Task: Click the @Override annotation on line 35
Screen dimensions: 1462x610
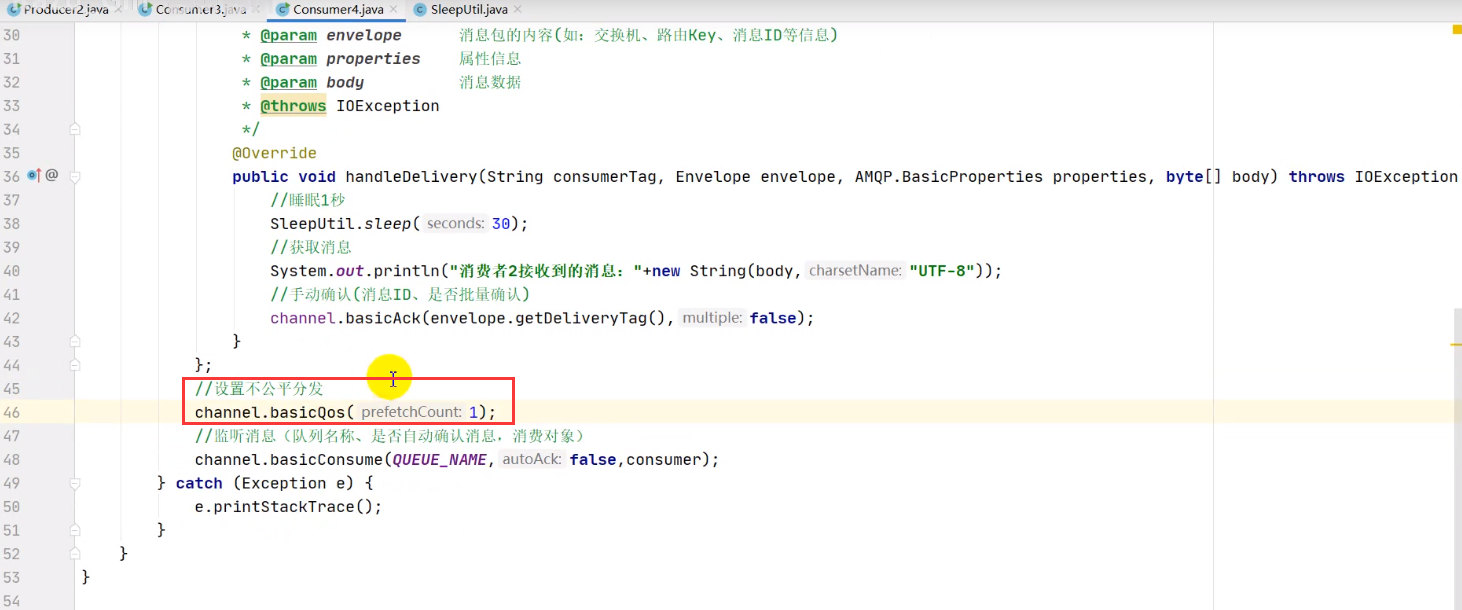Action: pos(274,153)
